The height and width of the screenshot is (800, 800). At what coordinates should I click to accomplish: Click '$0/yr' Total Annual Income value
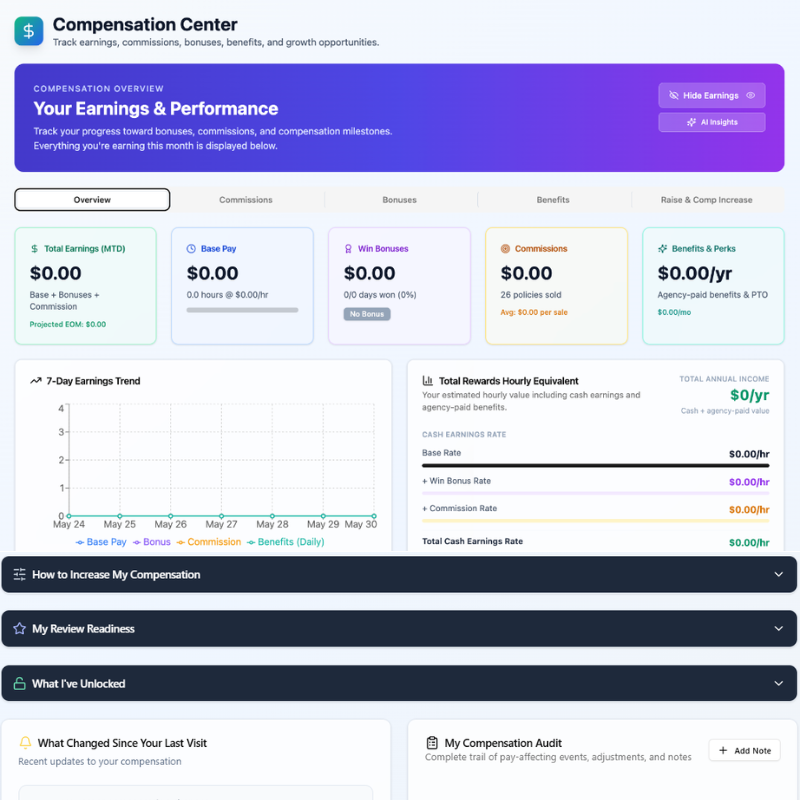(x=749, y=395)
